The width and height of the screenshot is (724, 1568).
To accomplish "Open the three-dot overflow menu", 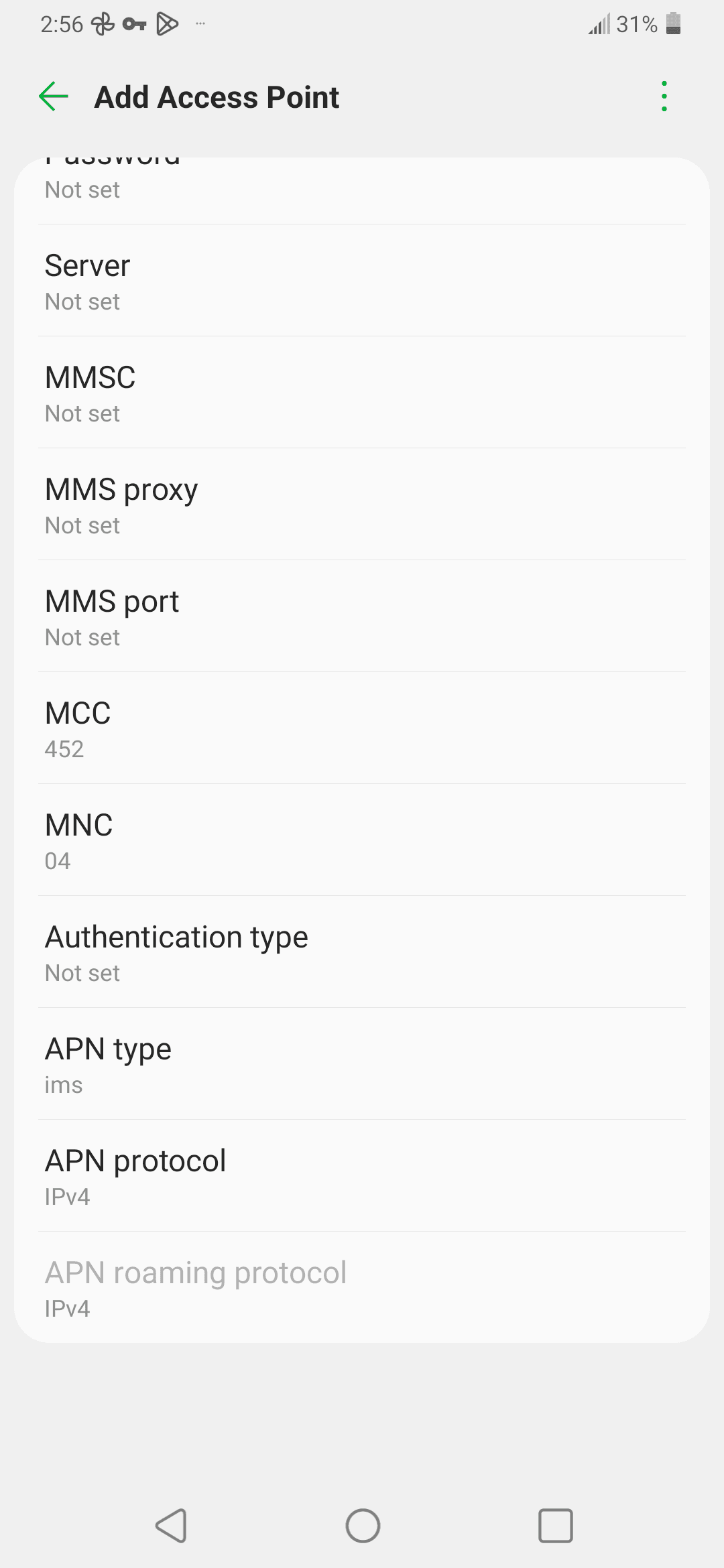I will click(664, 96).
